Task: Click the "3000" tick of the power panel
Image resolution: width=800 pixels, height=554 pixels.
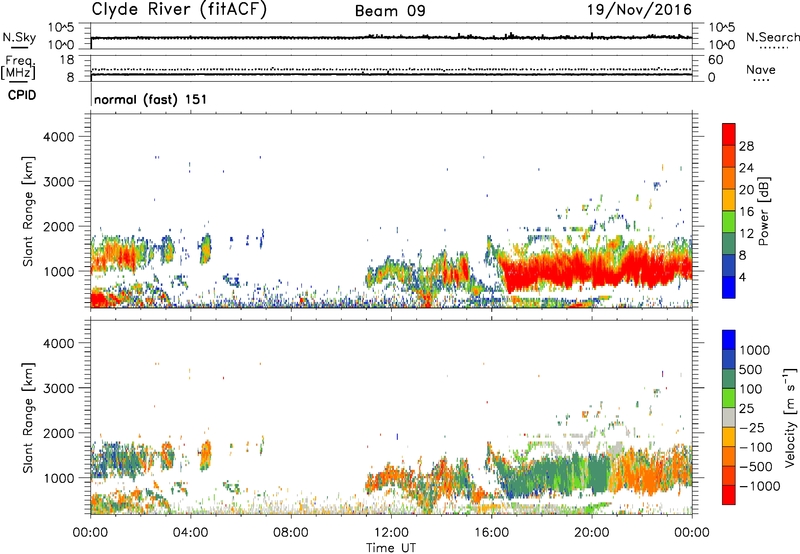Action: (x=59, y=182)
